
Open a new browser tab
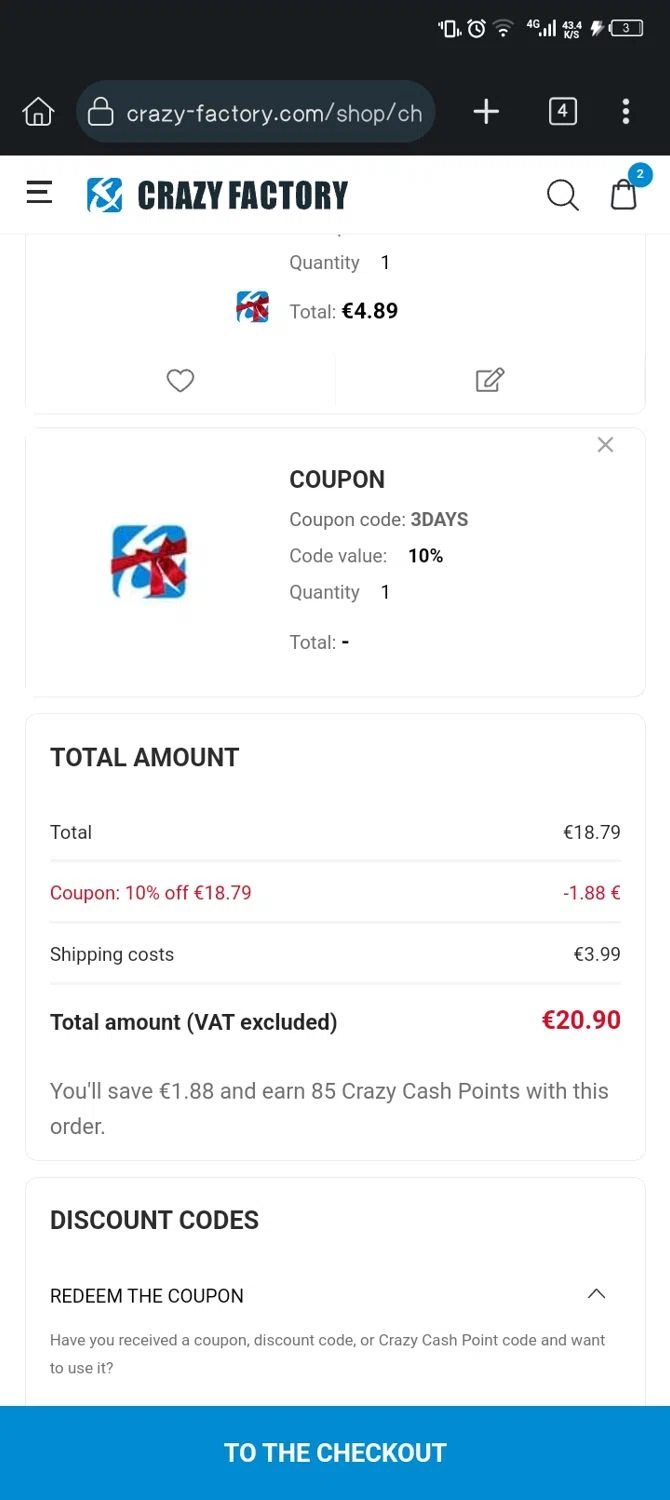486,111
